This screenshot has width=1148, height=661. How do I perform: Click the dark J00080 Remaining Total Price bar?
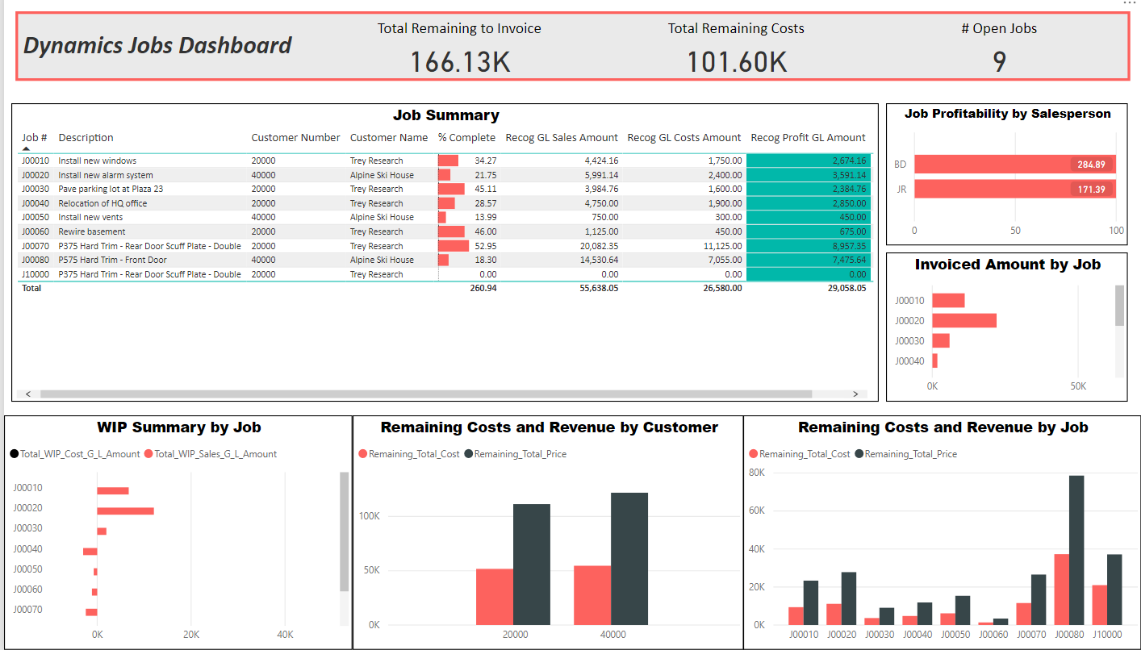click(1076, 549)
